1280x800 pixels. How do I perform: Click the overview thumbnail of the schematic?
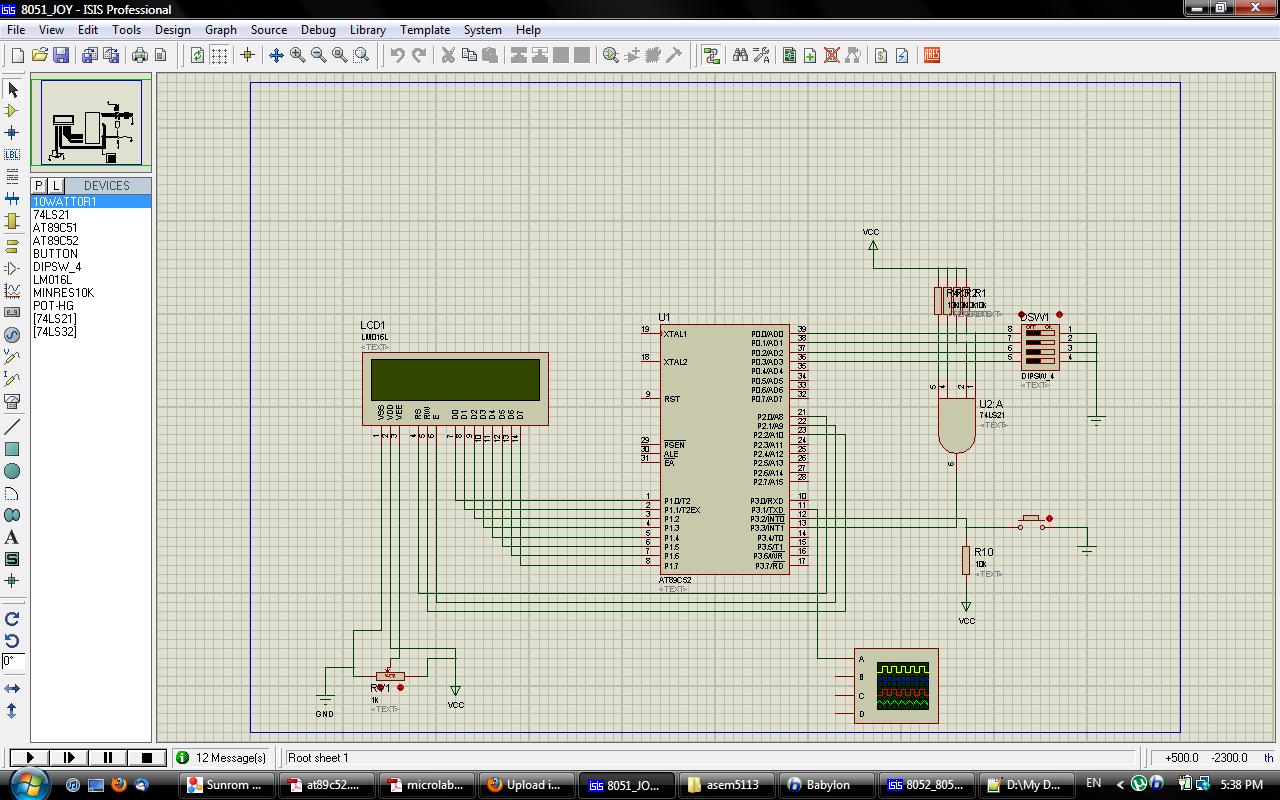coord(91,123)
